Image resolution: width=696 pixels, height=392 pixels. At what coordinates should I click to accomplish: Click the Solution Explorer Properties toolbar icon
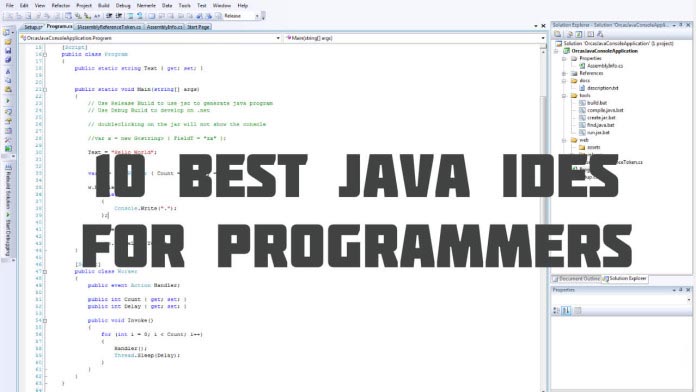[558, 34]
